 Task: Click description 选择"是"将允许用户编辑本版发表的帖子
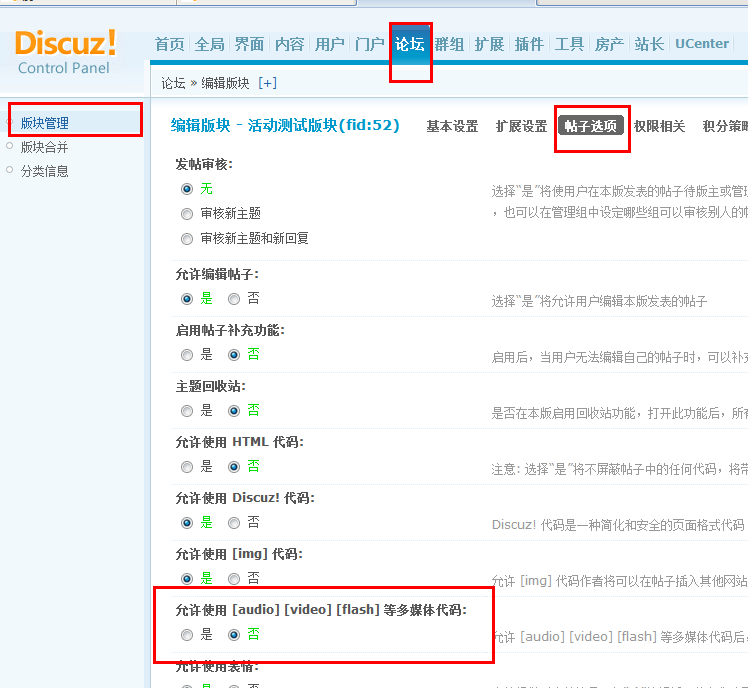(x=599, y=302)
